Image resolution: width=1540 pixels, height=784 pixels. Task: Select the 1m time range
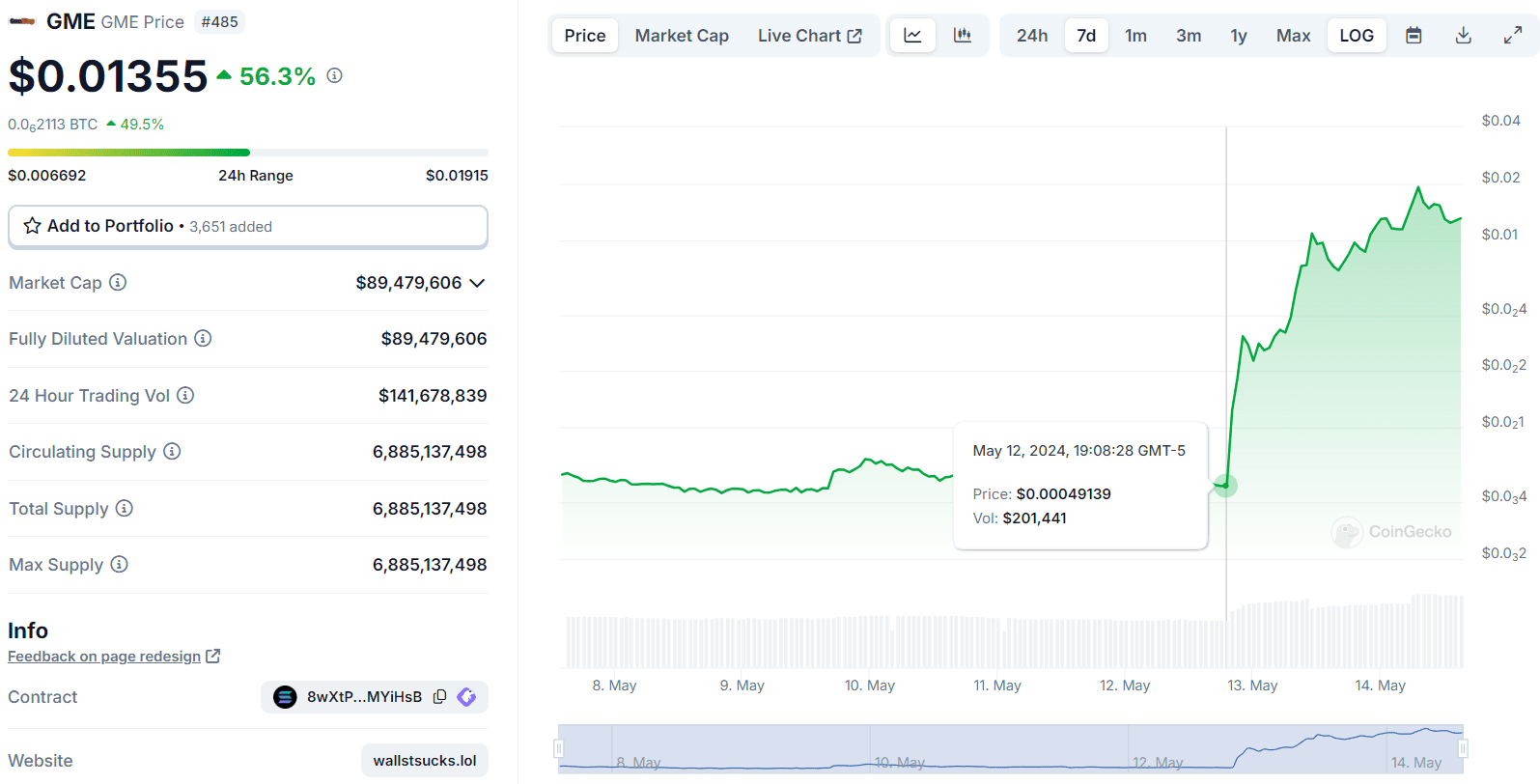coord(1136,36)
